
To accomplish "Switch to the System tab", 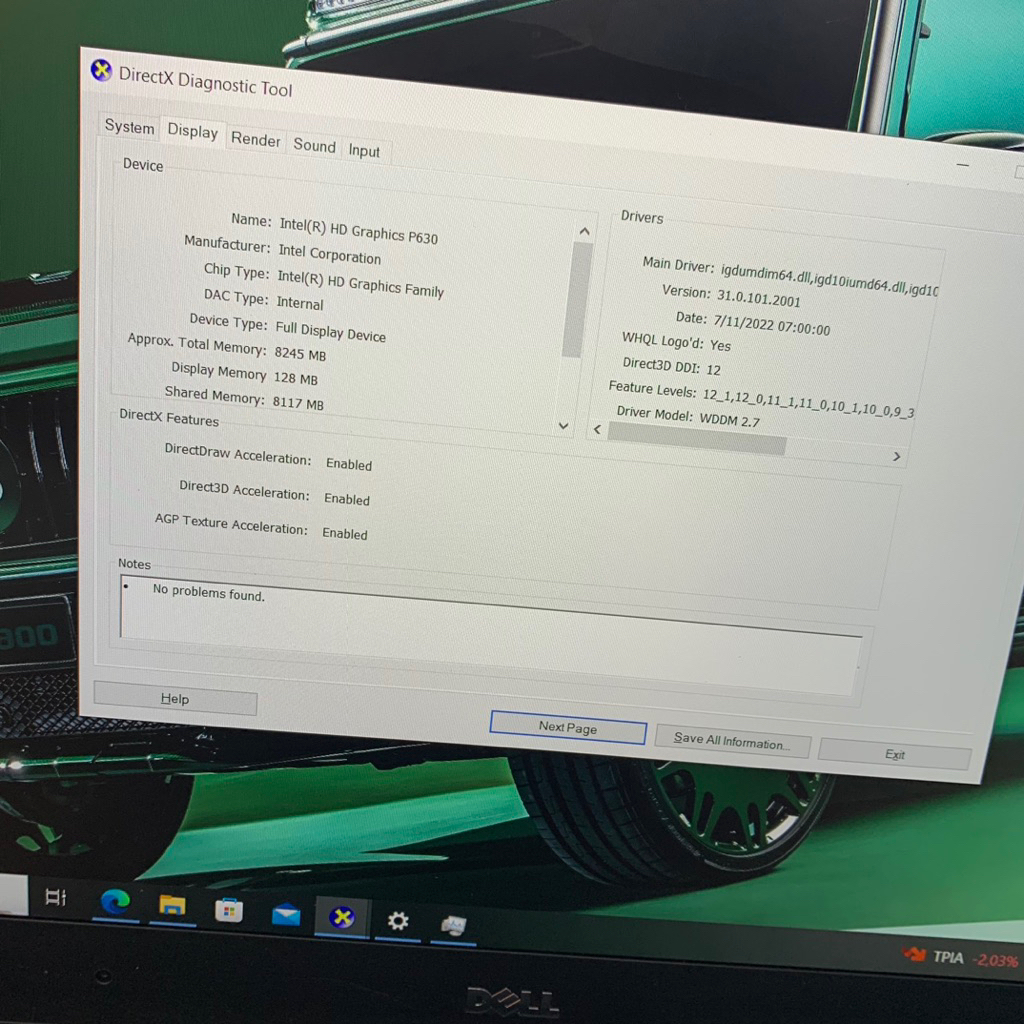I will tap(129, 127).
